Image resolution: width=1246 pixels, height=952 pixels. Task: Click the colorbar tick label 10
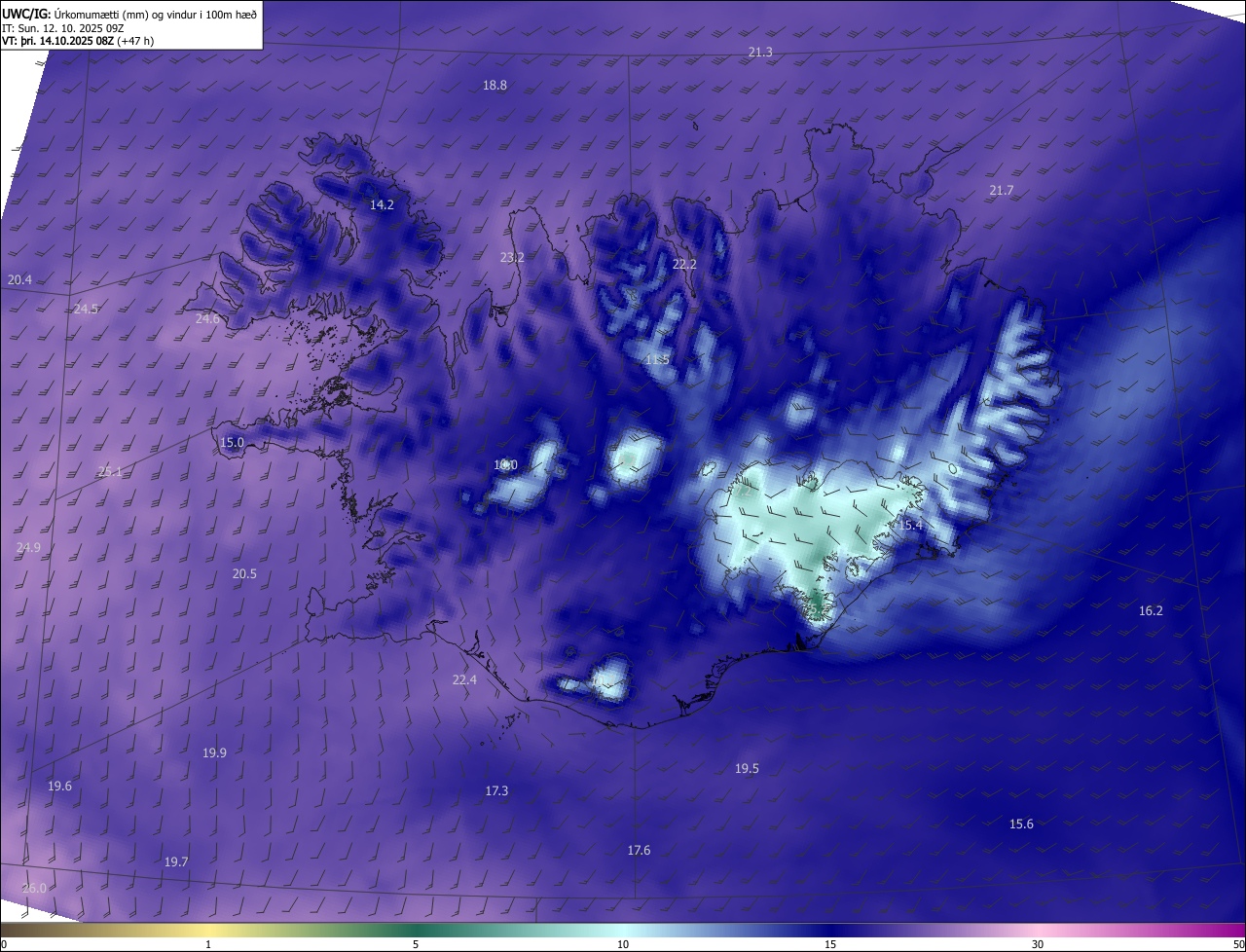point(623,944)
